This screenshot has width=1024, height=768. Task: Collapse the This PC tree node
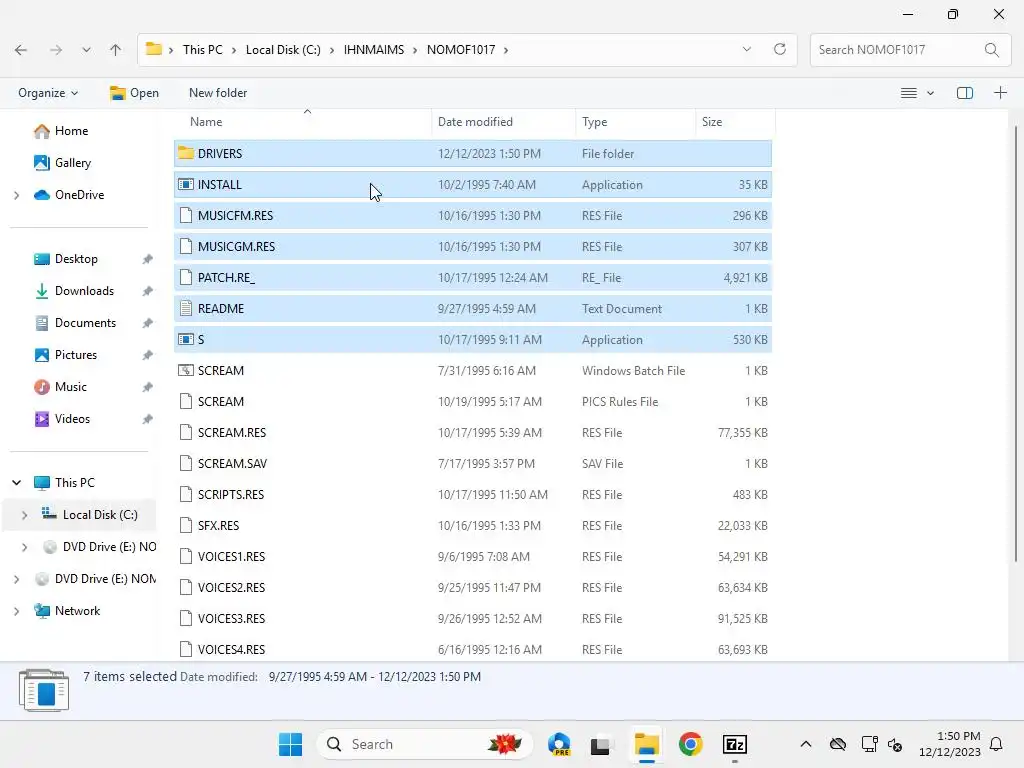click(16, 483)
